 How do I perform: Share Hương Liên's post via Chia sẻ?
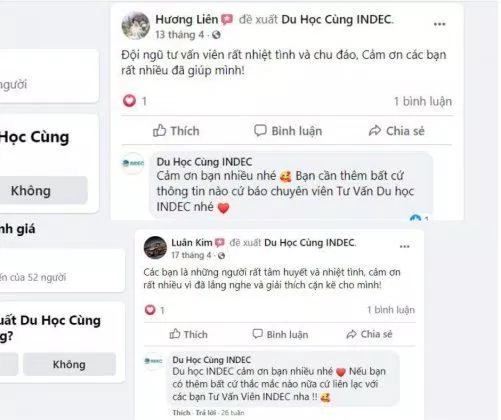[397, 131]
